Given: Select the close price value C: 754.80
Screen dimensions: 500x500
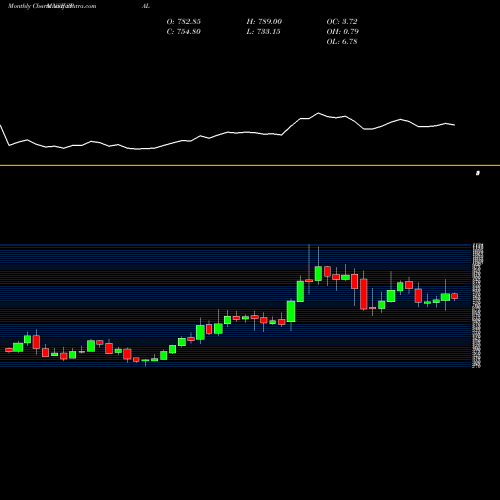Looking at the screenshot, I should click(184, 32).
